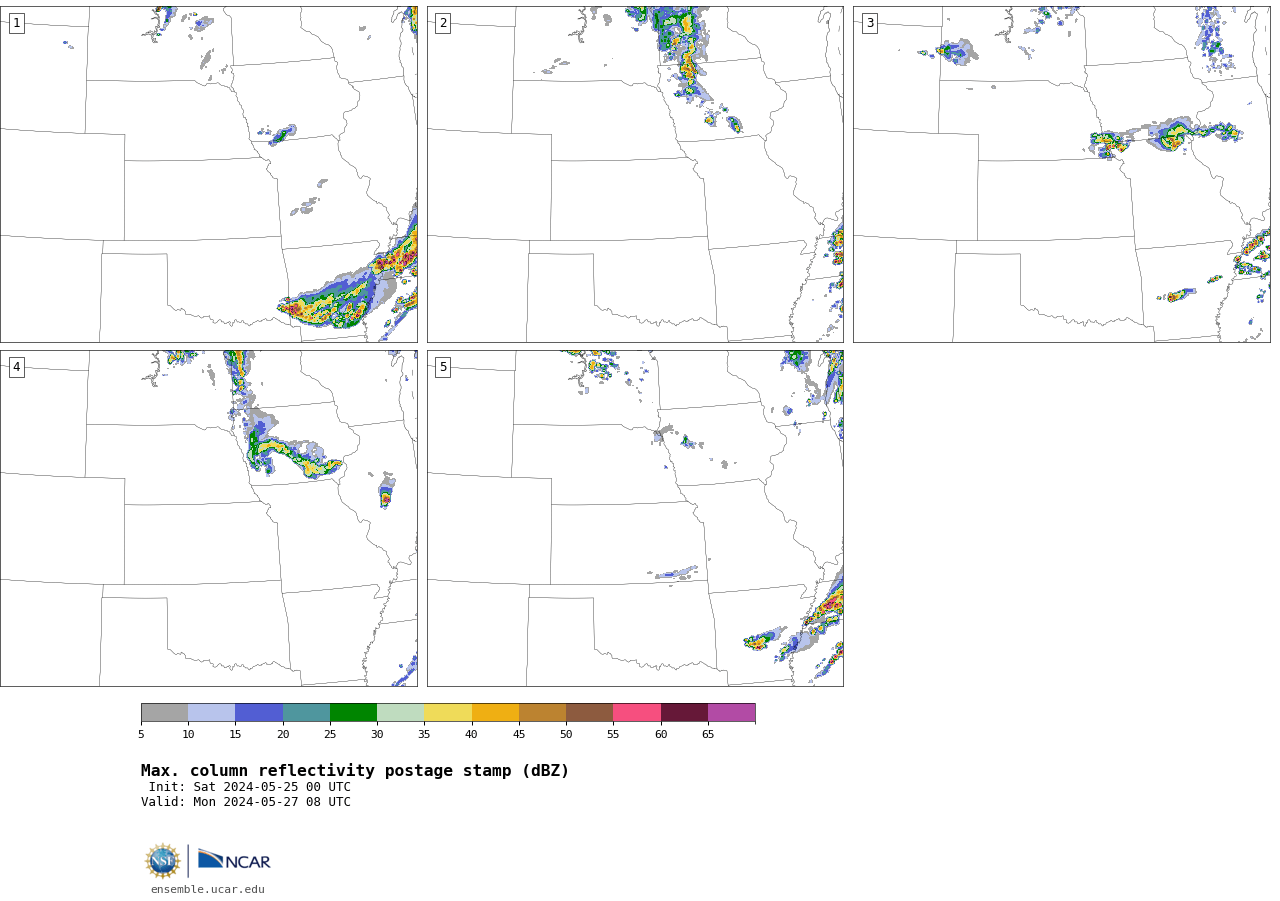
Task: Click the colorbar tick label 65
Action: (x=708, y=735)
